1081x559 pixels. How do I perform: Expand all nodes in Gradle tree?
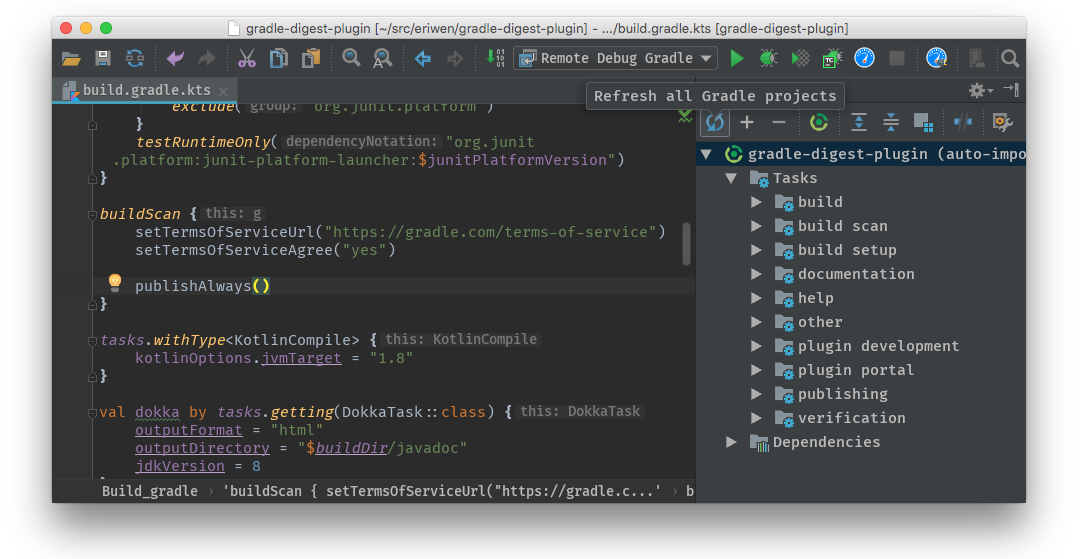click(x=858, y=122)
